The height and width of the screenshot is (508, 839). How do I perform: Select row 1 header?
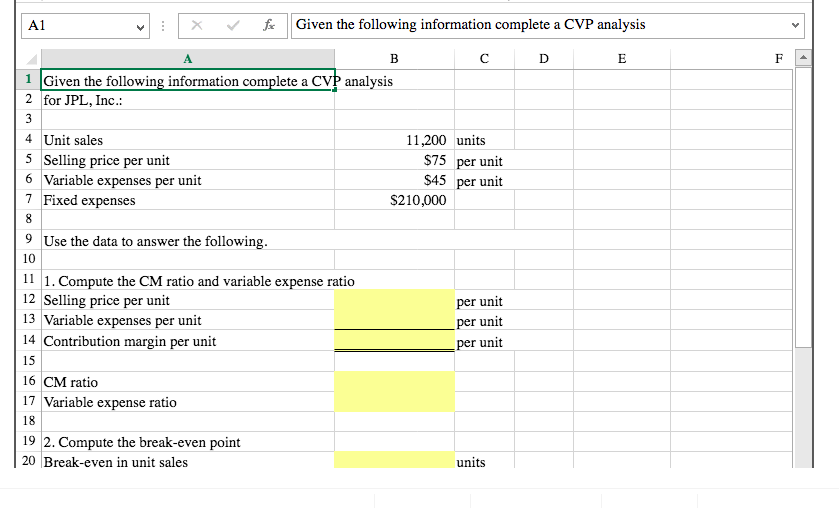tap(28, 79)
